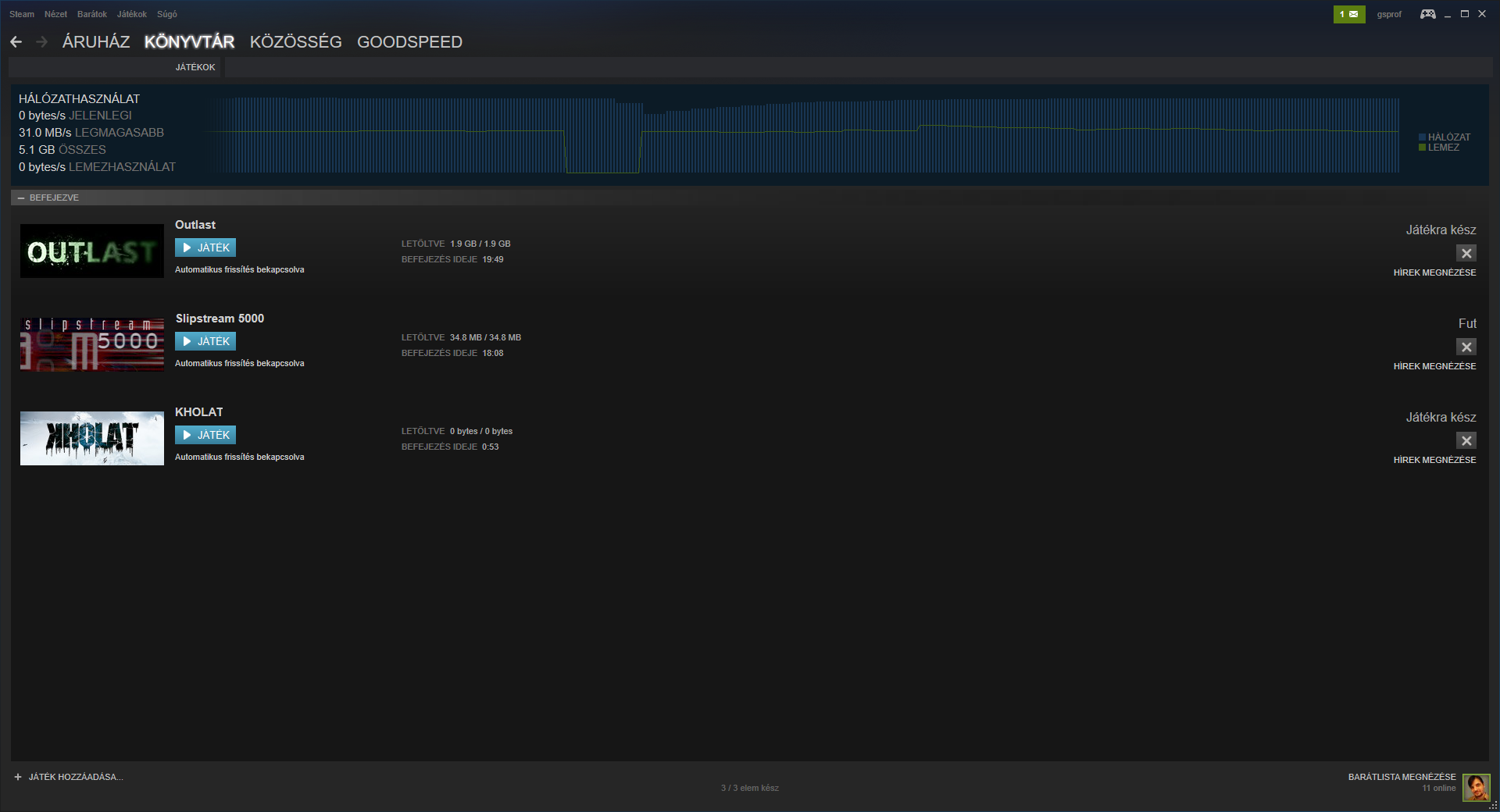Go forward with the right arrow icon
The height and width of the screenshot is (812, 1500).
click(x=42, y=42)
